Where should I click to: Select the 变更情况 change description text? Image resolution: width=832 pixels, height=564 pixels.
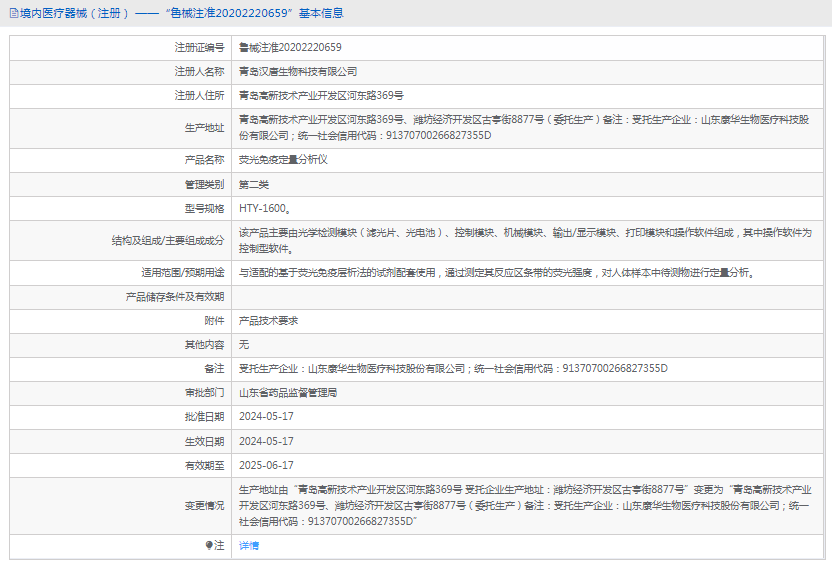coord(525,506)
